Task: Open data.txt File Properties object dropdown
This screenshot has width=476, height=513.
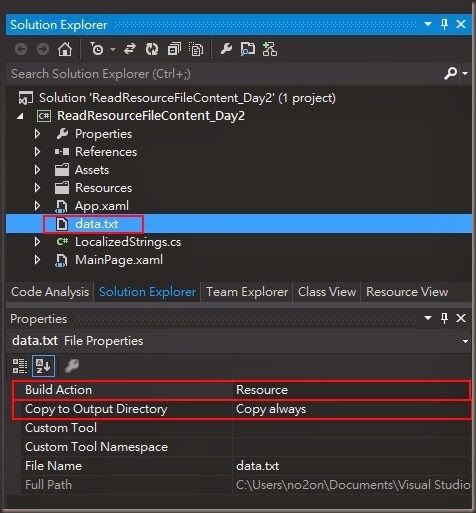Action: (465, 341)
